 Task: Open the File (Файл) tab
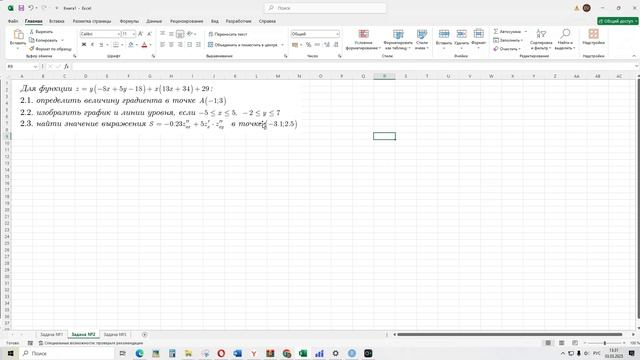[13, 21]
